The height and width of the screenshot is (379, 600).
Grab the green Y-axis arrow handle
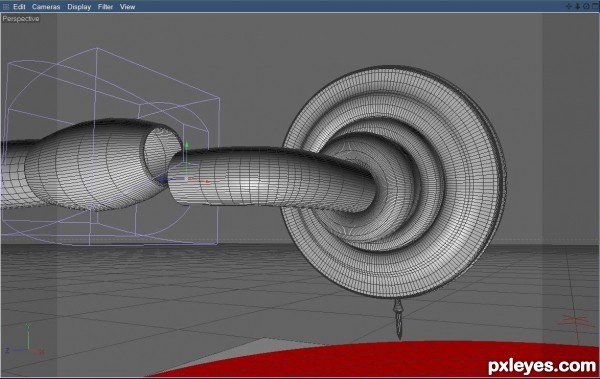pos(187,146)
